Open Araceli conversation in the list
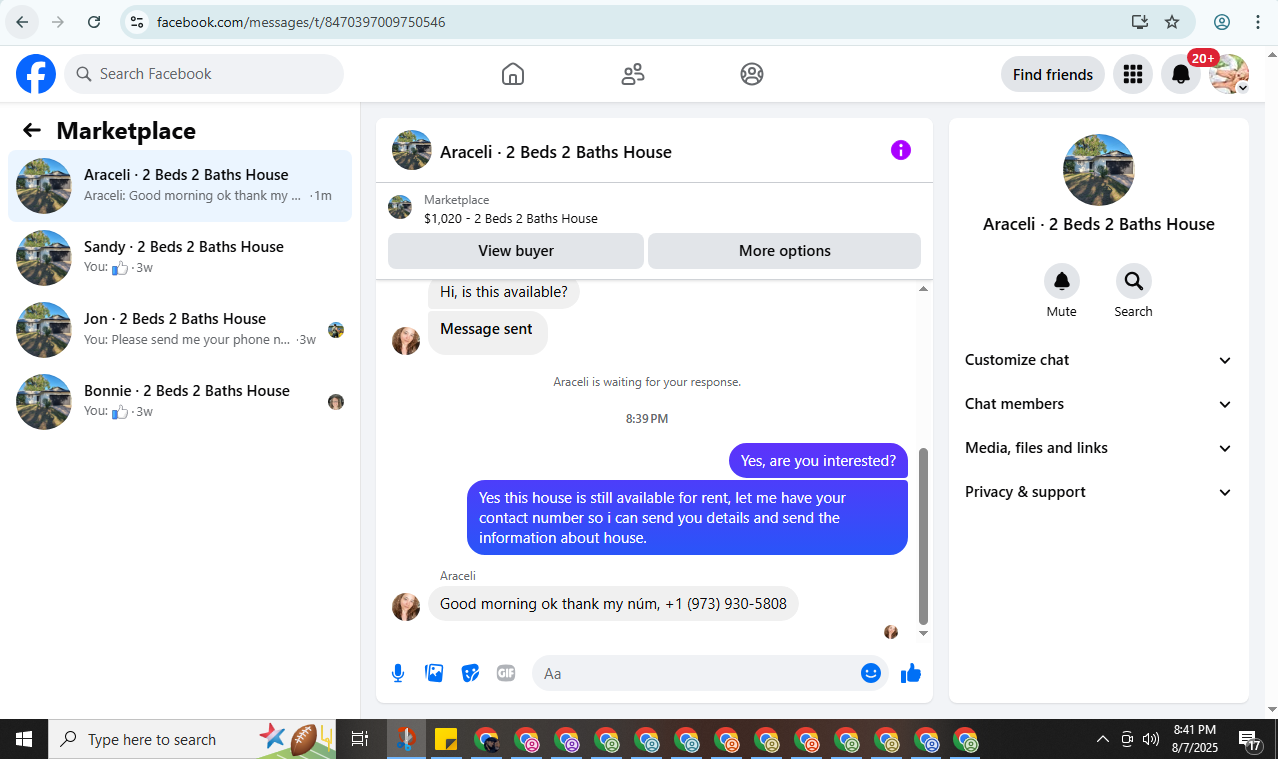 (180, 186)
